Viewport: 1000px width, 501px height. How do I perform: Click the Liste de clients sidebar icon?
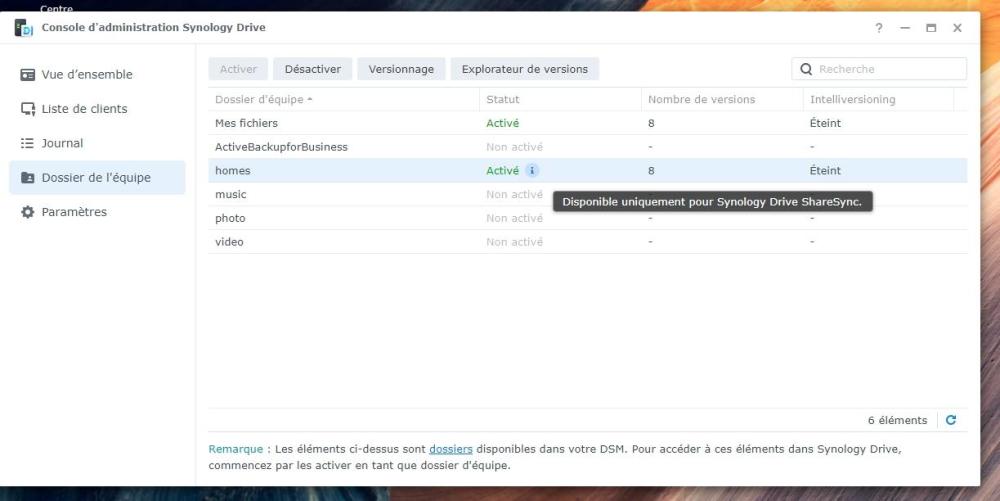tap(27, 109)
